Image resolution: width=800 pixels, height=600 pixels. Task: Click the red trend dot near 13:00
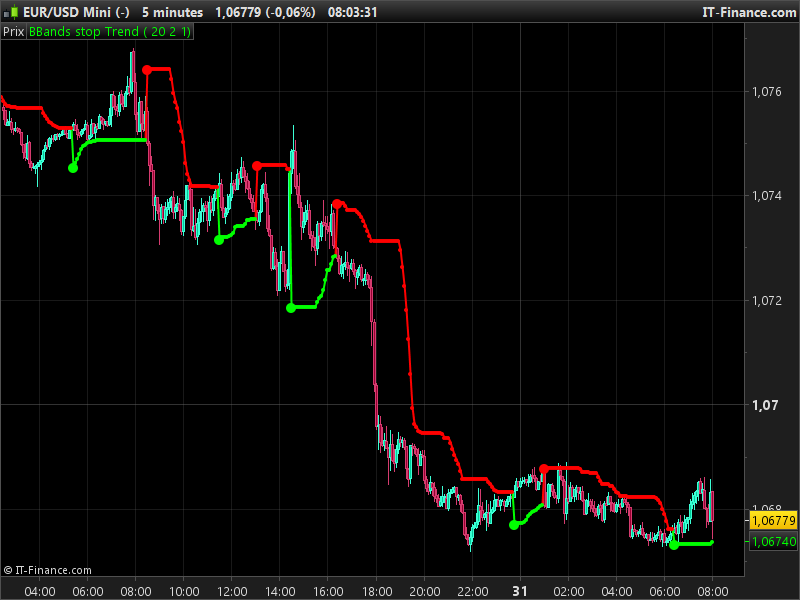pyautogui.click(x=257, y=166)
